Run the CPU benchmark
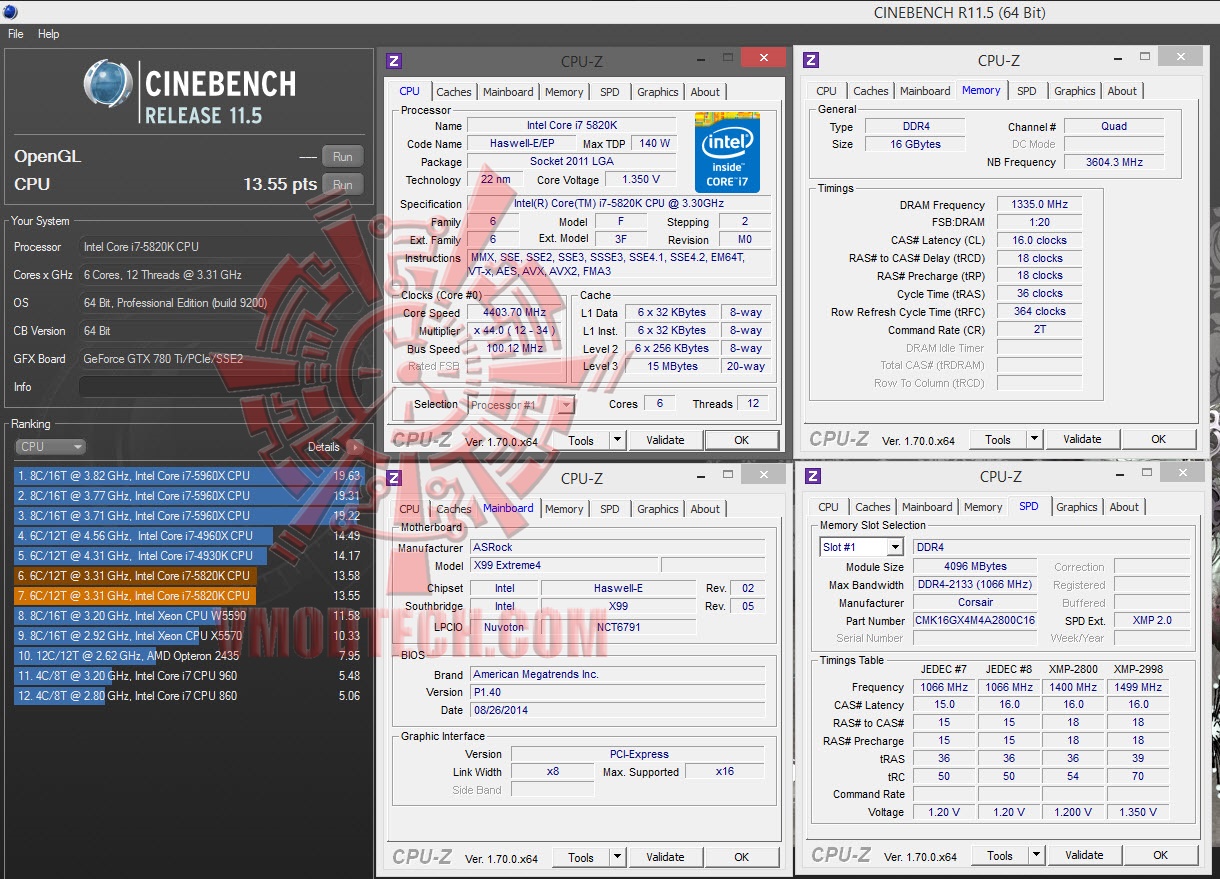 342,185
